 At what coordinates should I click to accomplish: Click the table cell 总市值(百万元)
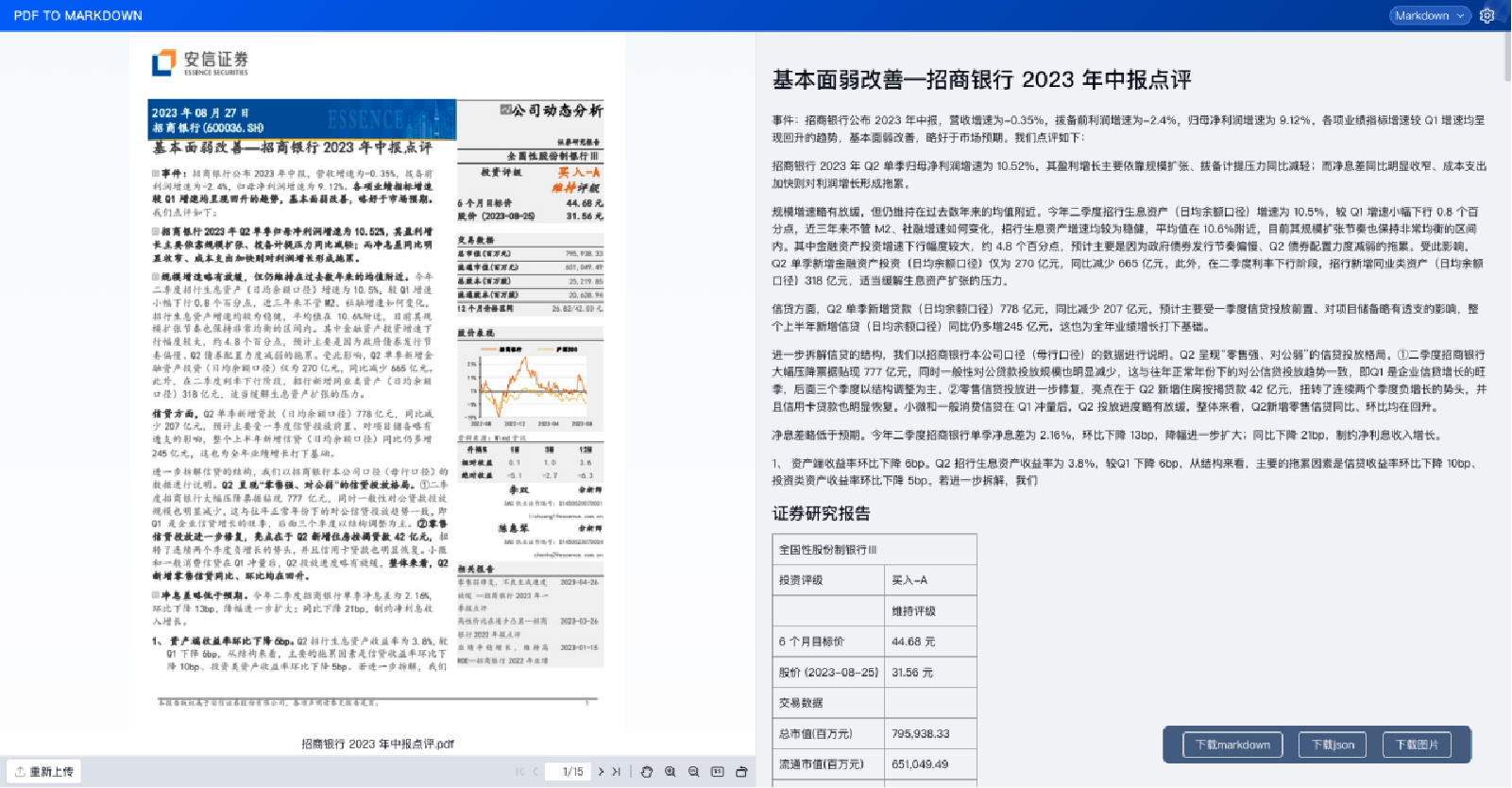(828, 733)
